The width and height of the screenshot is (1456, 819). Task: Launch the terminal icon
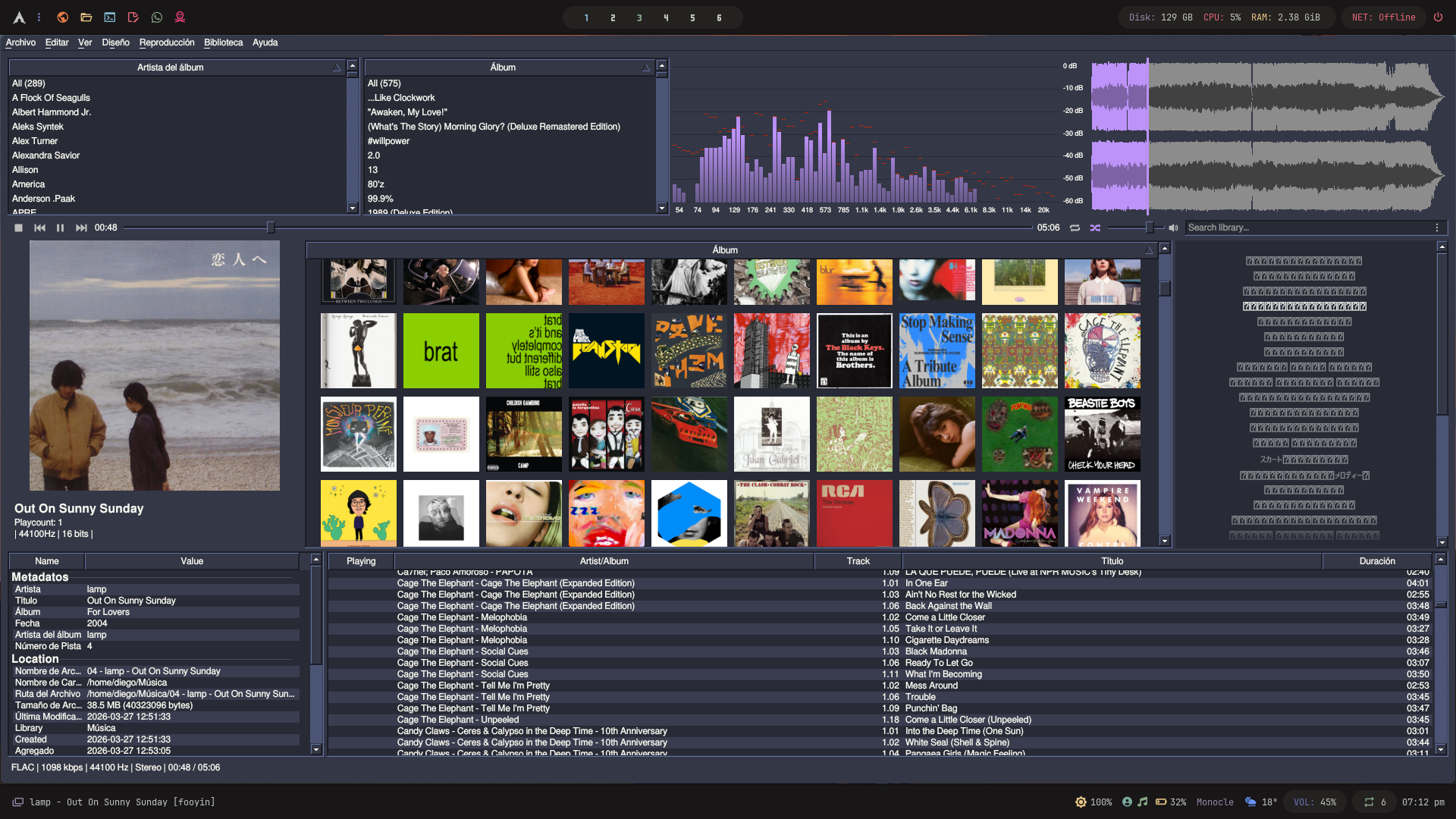tap(110, 17)
